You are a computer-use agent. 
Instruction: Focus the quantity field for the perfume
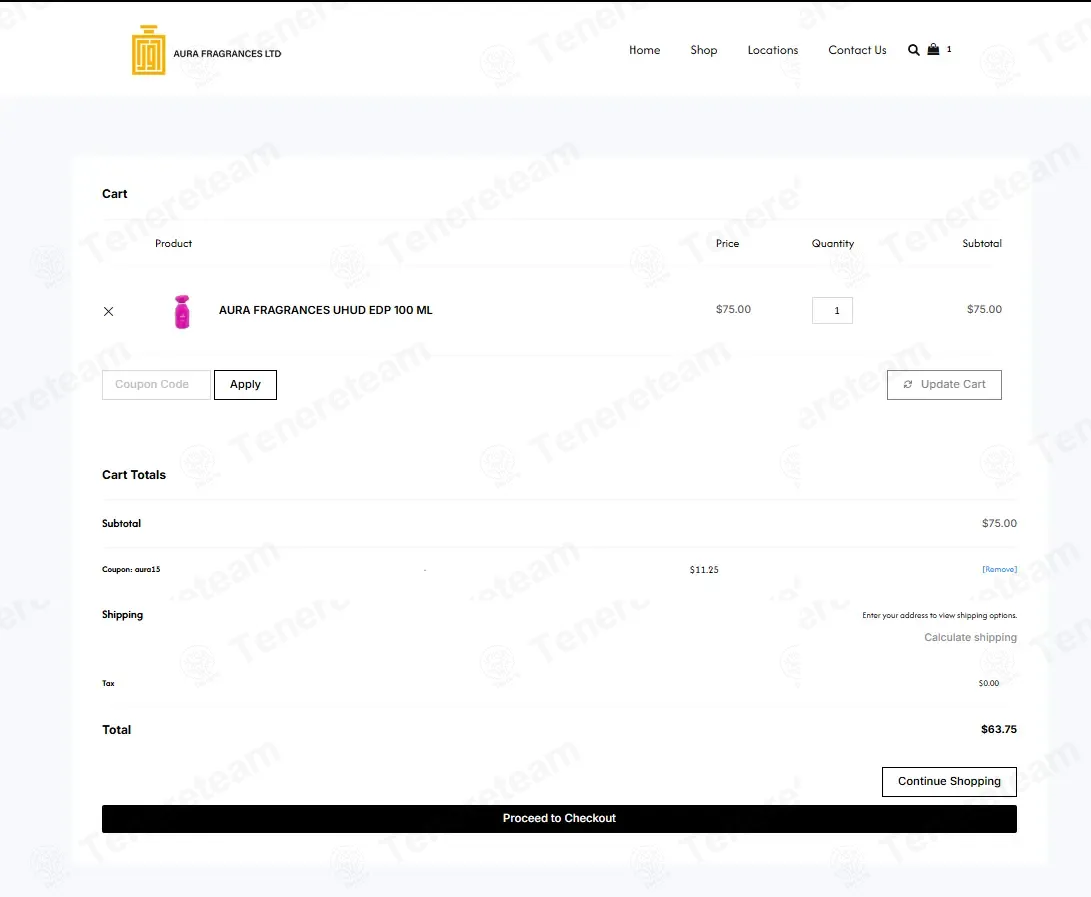(832, 311)
